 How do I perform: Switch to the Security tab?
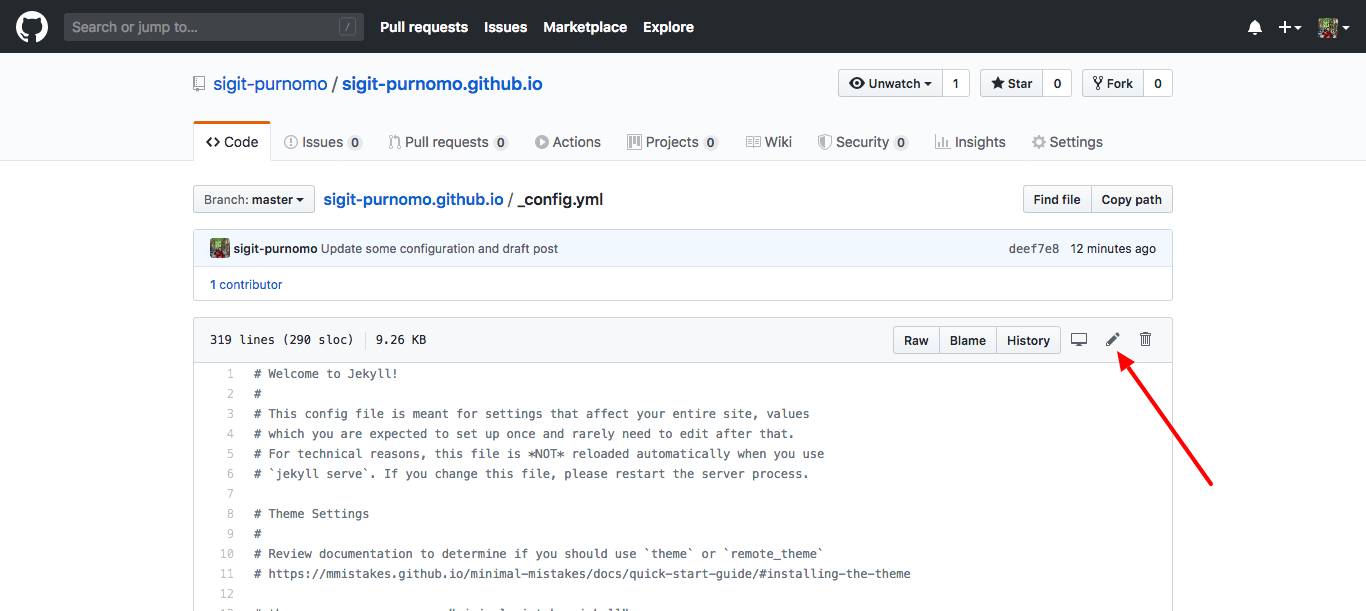(x=863, y=142)
